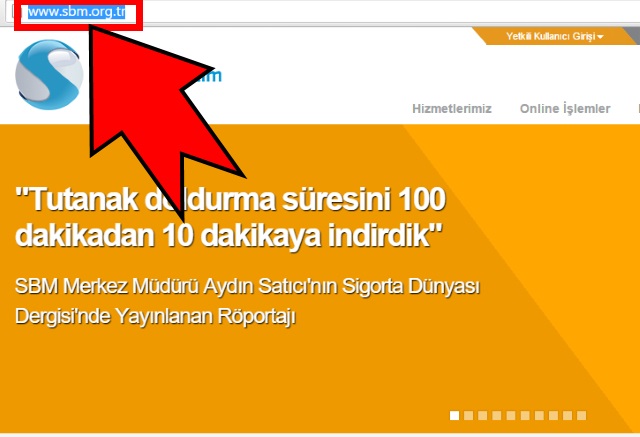Select the fifth slider dot
Screen dimensions: 640x437
511,415
